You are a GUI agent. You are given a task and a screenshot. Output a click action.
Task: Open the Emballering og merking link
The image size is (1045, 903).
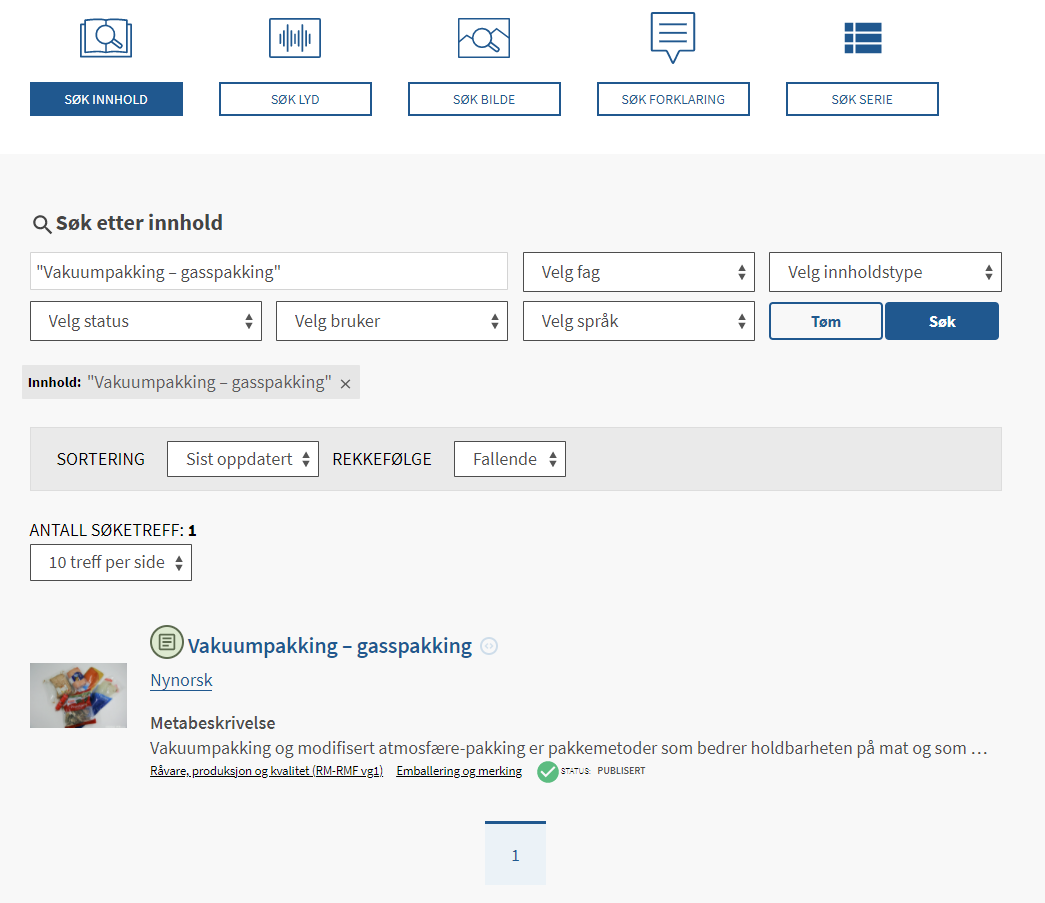click(x=459, y=771)
